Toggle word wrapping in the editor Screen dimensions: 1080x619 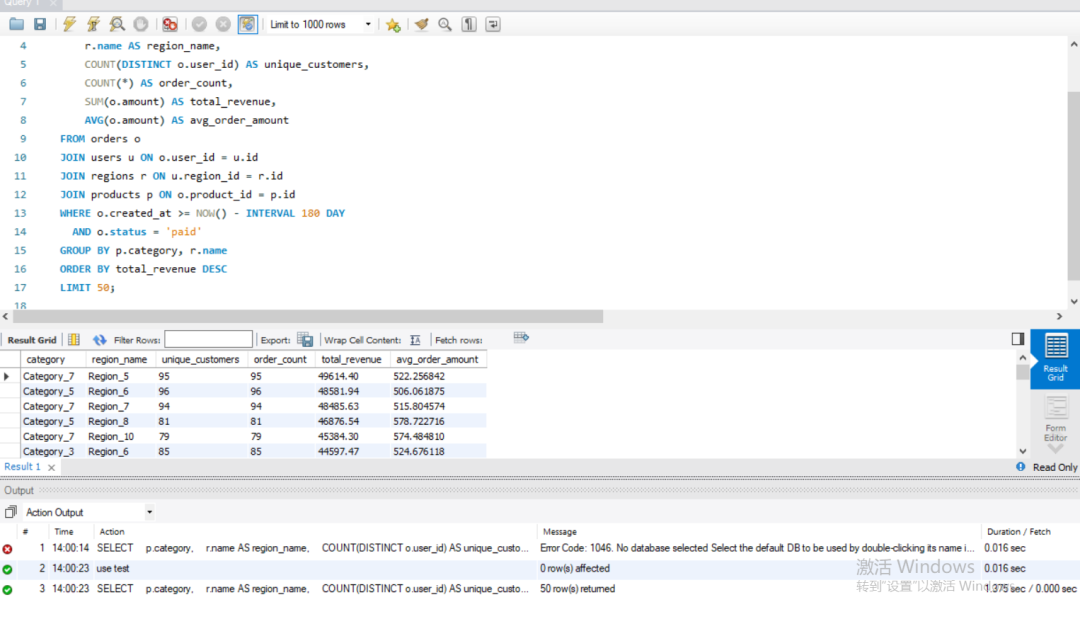point(493,25)
